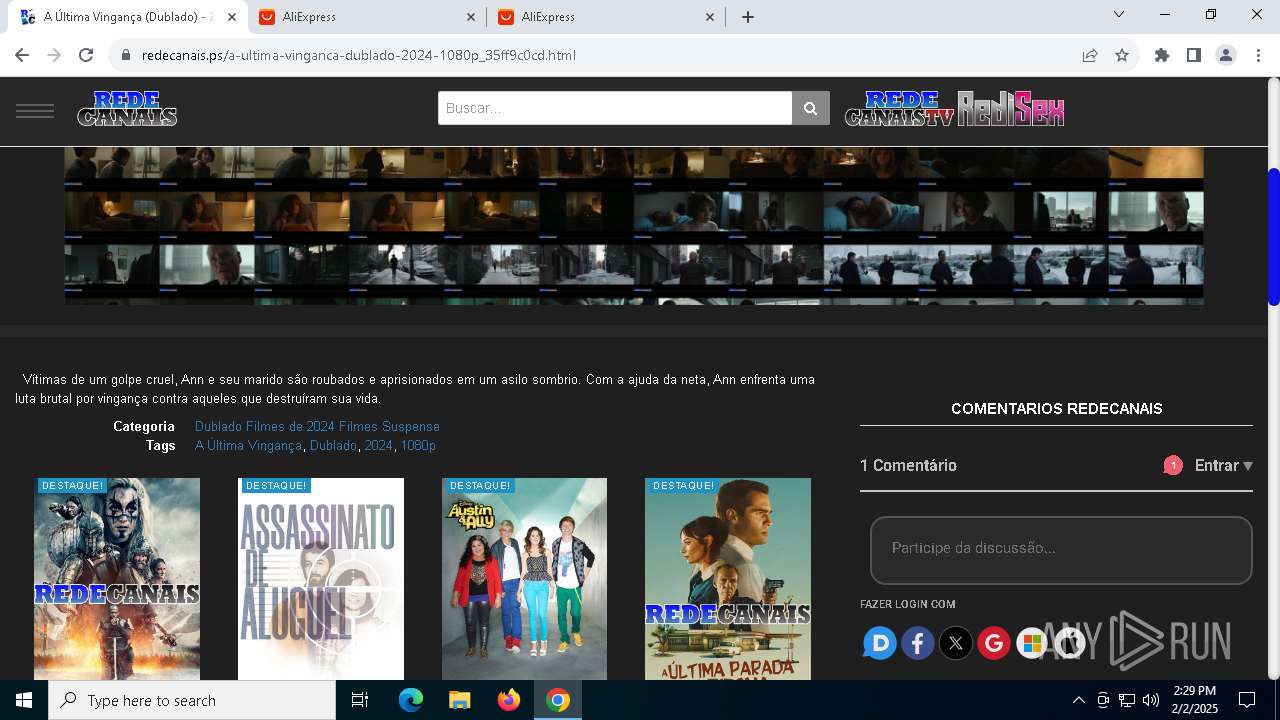Screen dimensions: 1280x720
Task: Click the RedeCanais logo in the header
Action: pyautogui.click(x=127, y=109)
